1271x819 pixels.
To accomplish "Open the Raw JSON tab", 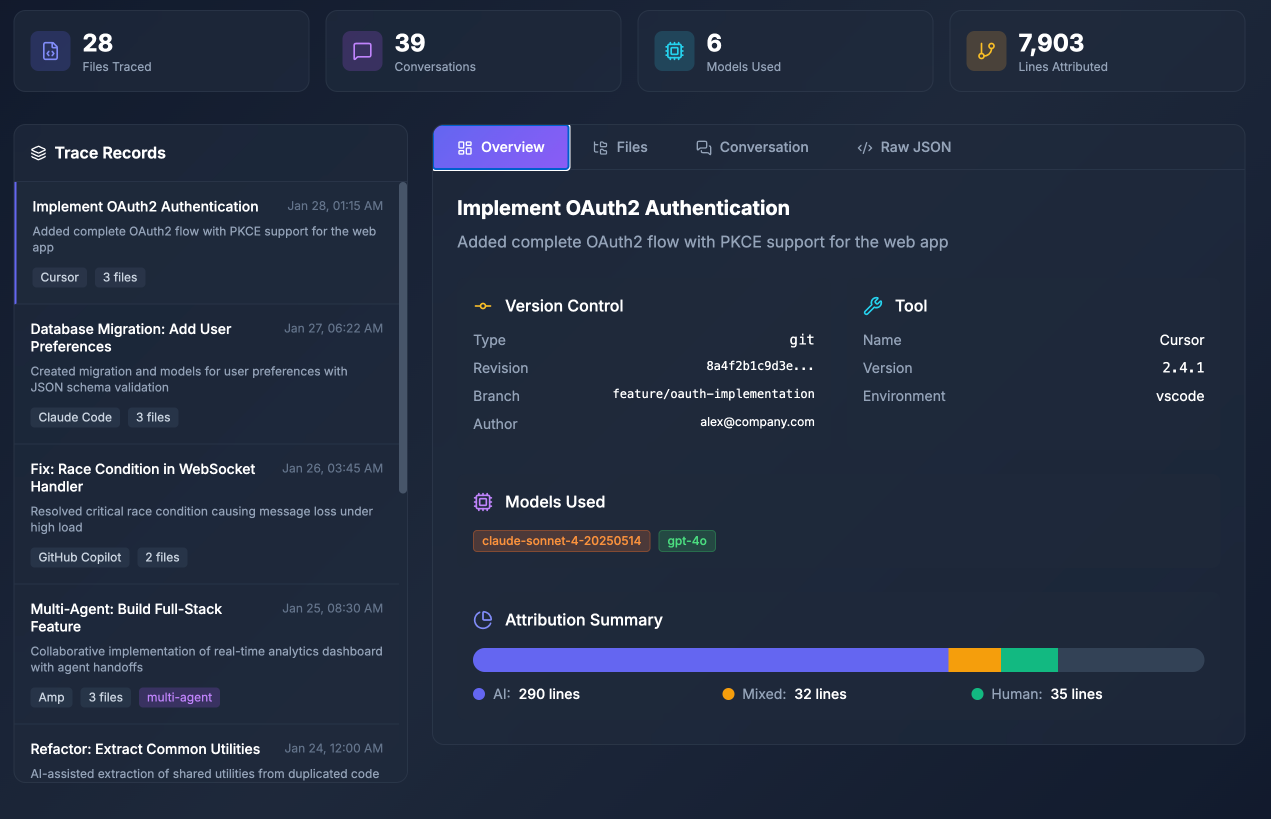I will point(904,148).
